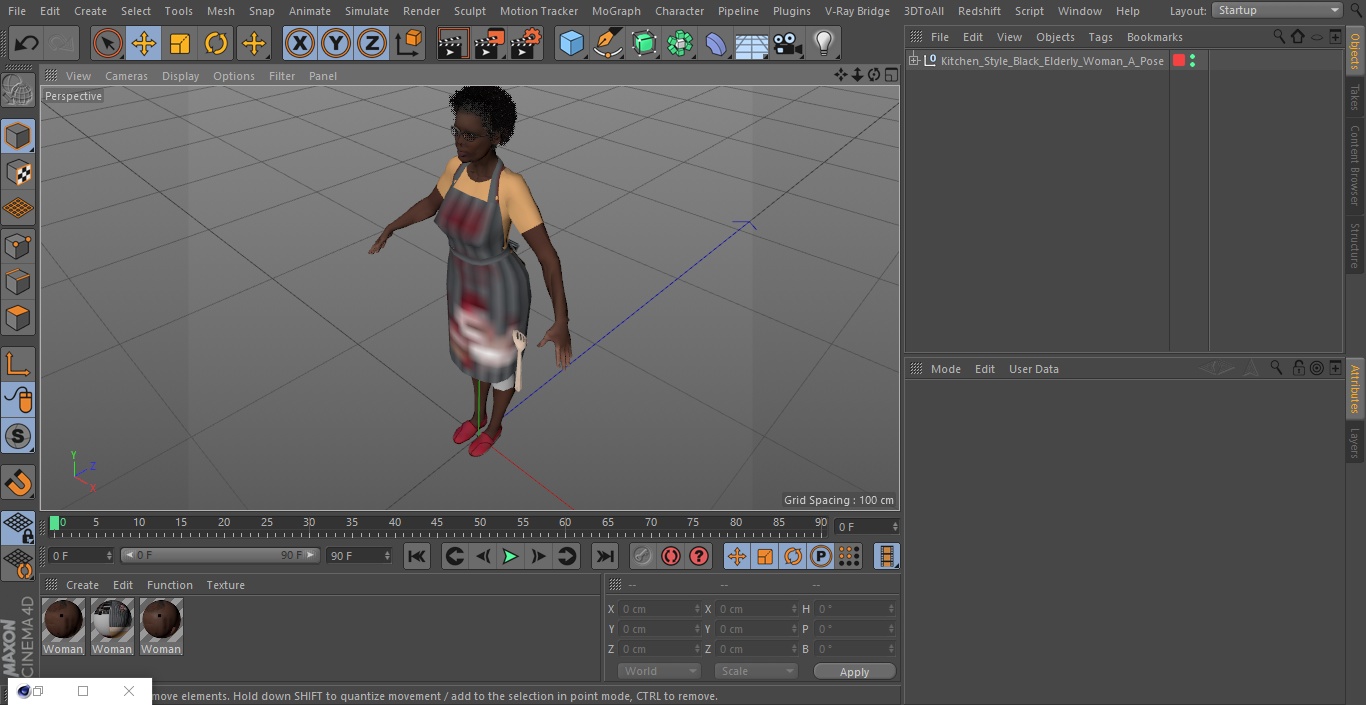Add a Light object

point(823,43)
